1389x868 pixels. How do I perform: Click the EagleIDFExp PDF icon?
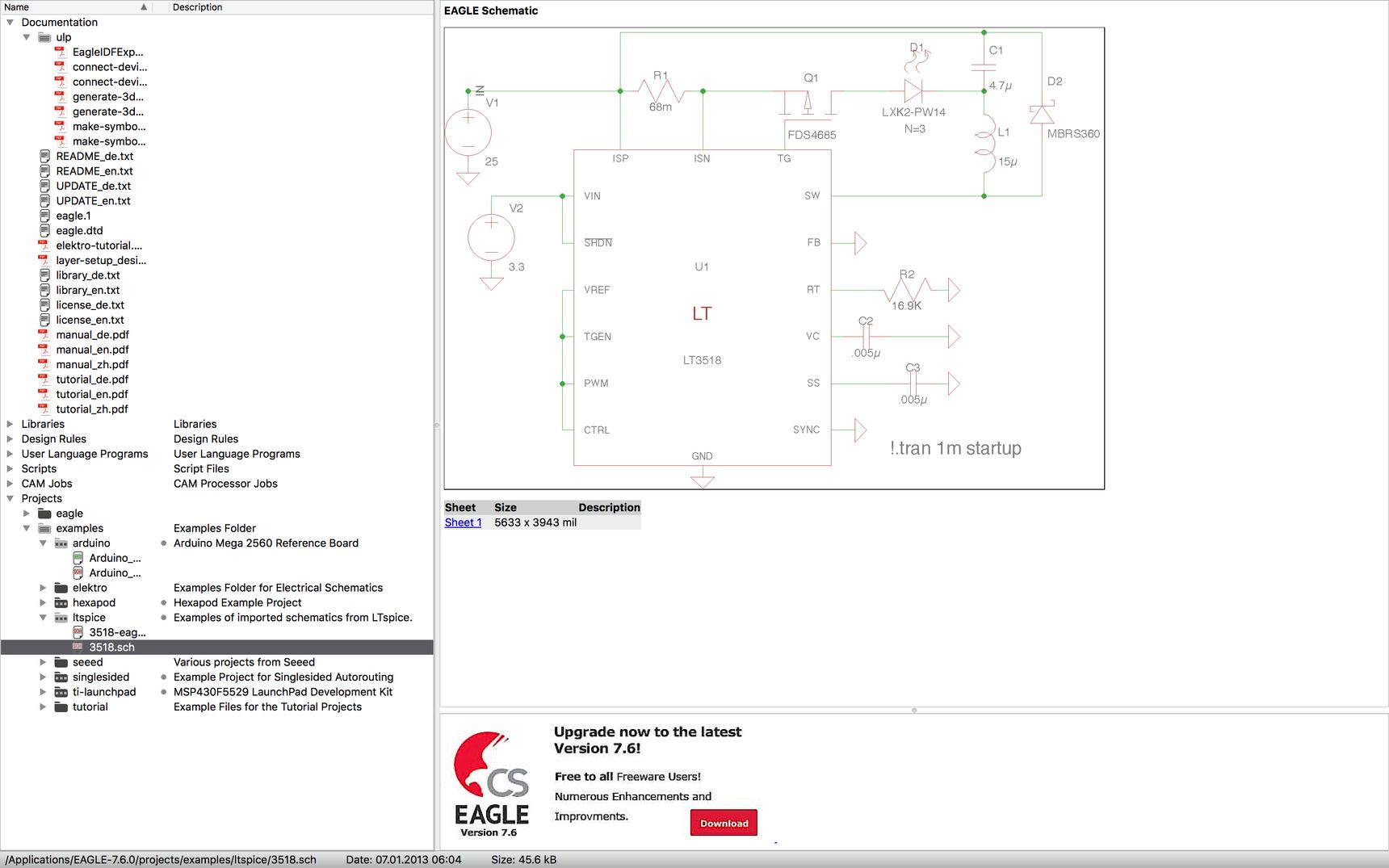coord(60,52)
